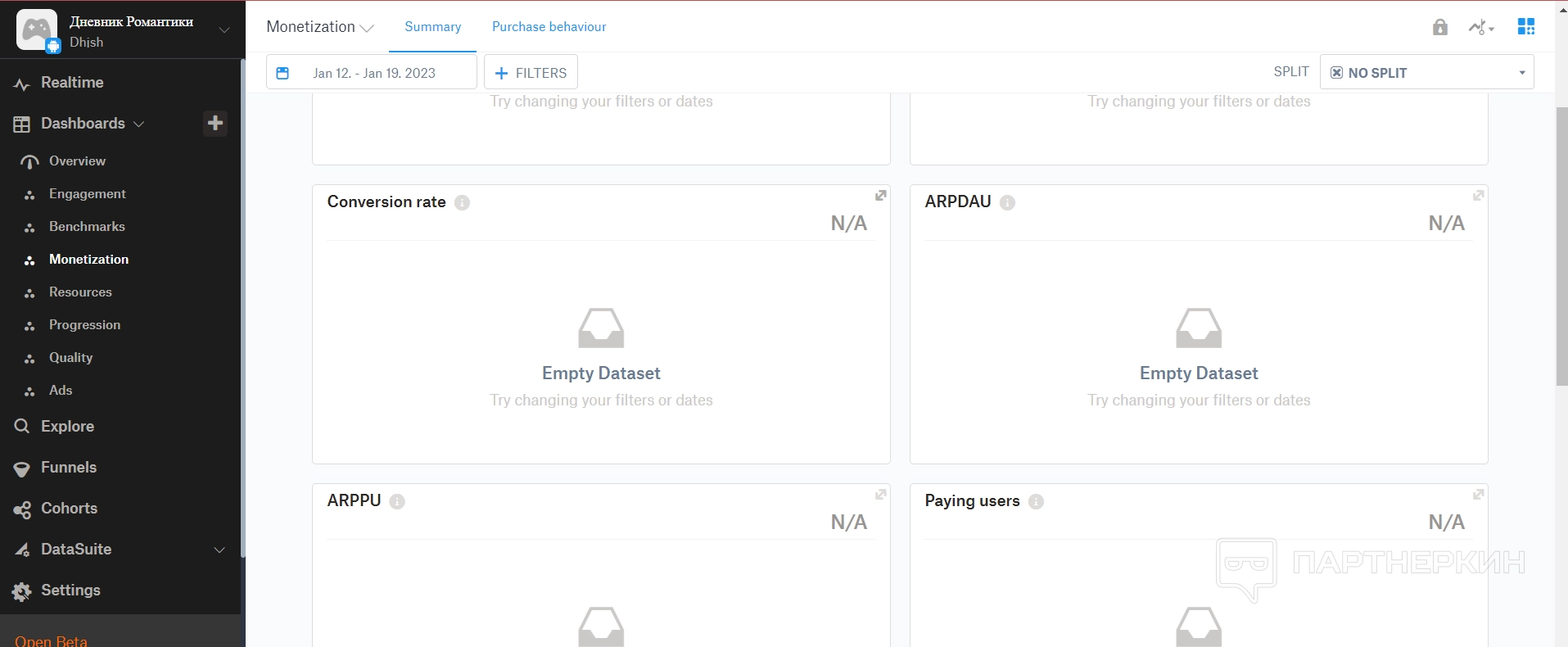Switch to the Summary tab
The height and width of the screenshot is (647, 1568).
coord(432,27)
